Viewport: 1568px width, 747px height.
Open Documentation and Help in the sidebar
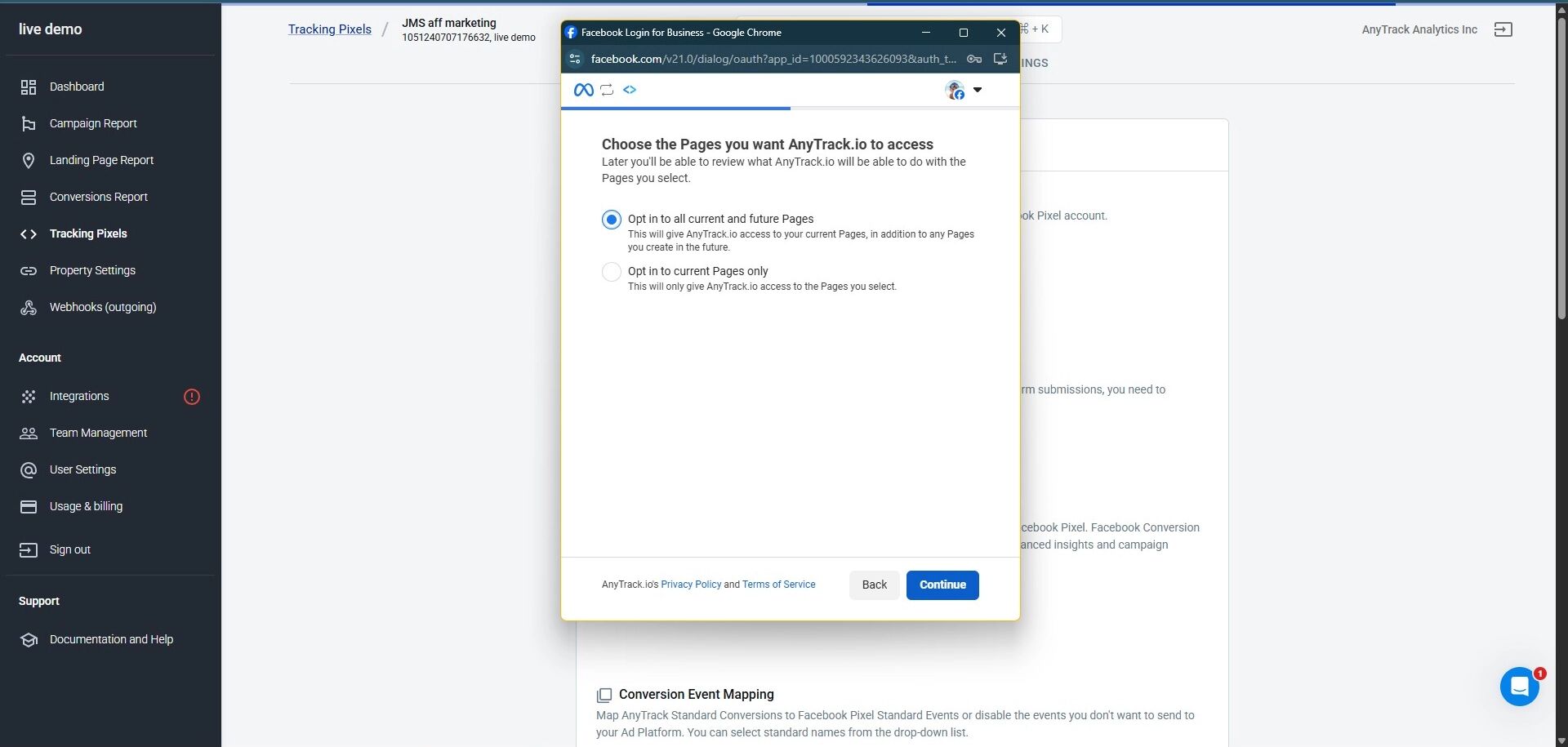(x=111, y=640)
